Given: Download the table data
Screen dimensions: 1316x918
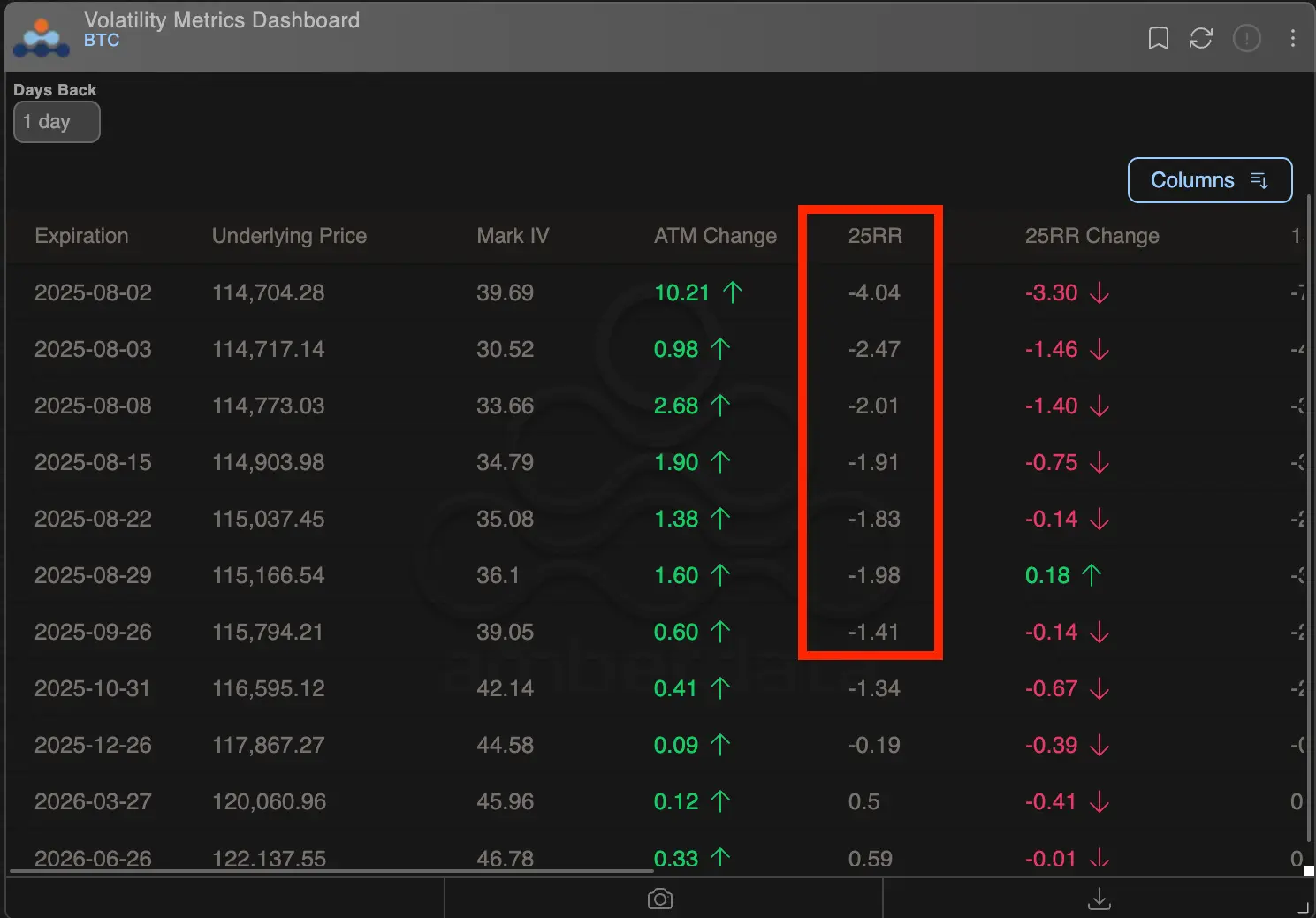Looking at the screenshot, I should coord(1098,898).
